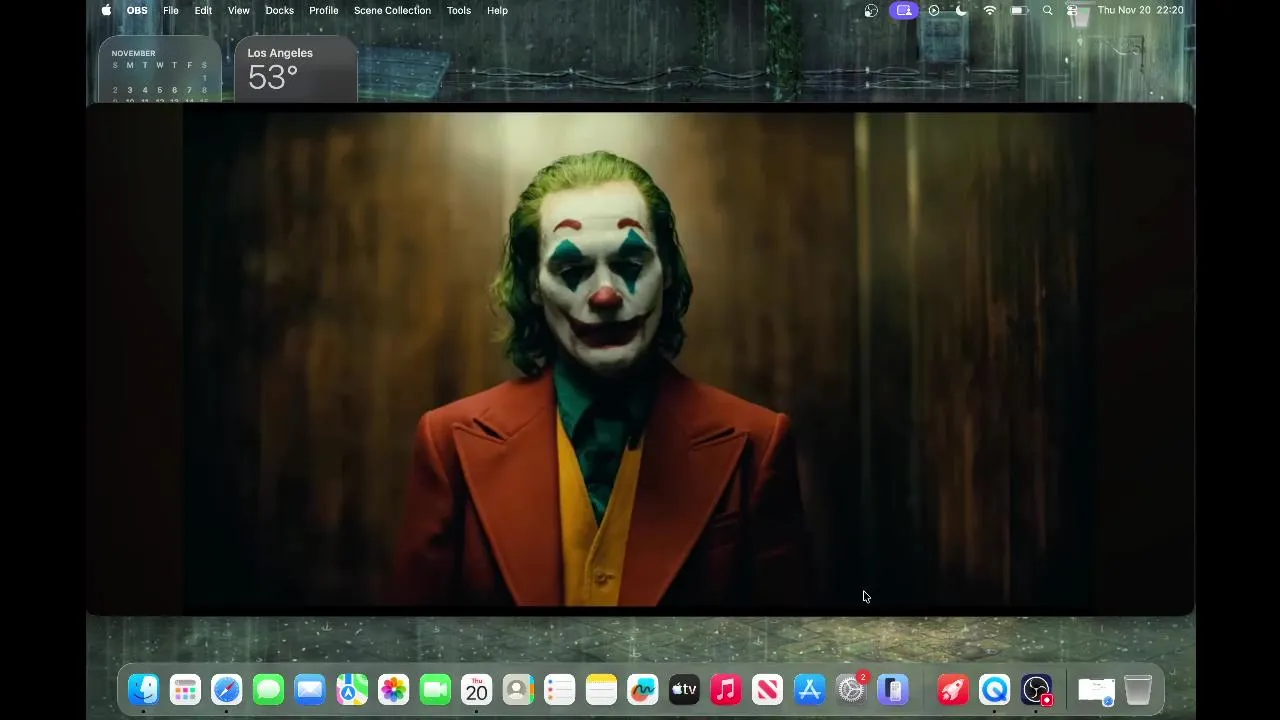Open Control Center in menu bar

[x=1072, y=10]
